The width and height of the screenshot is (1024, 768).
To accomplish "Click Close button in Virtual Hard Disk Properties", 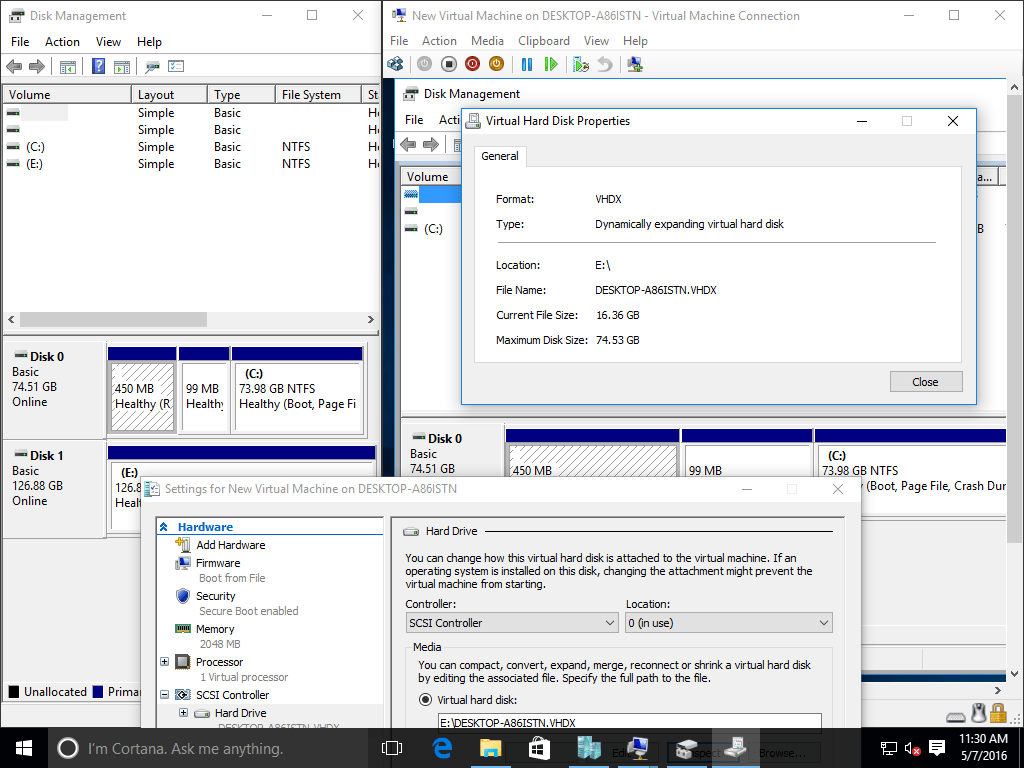I will [x=925, y=382].
